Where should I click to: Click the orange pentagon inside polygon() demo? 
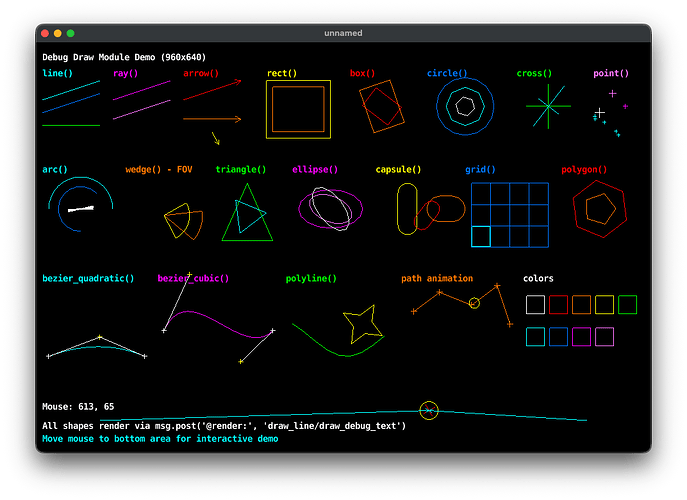click(x=601, y=209)
